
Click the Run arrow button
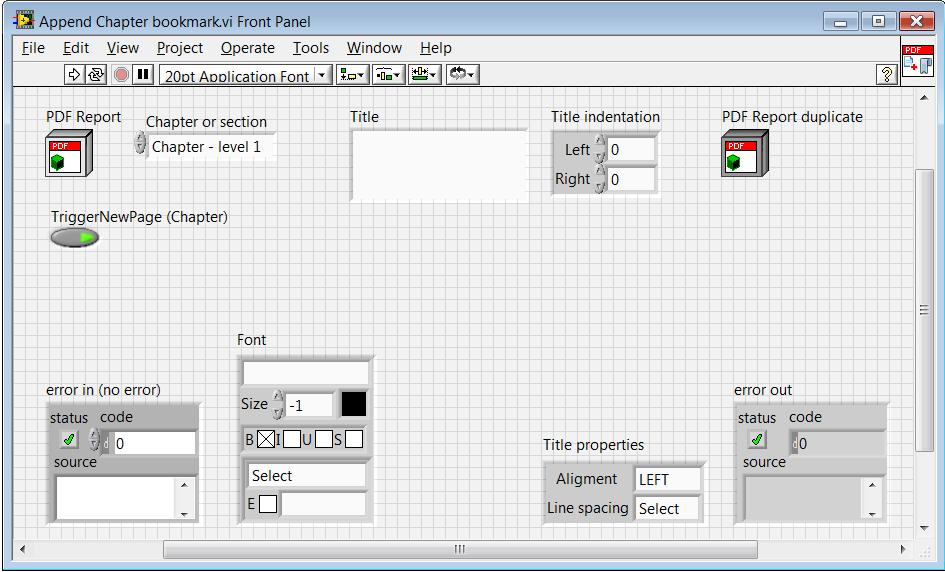(x=75, y=75)
